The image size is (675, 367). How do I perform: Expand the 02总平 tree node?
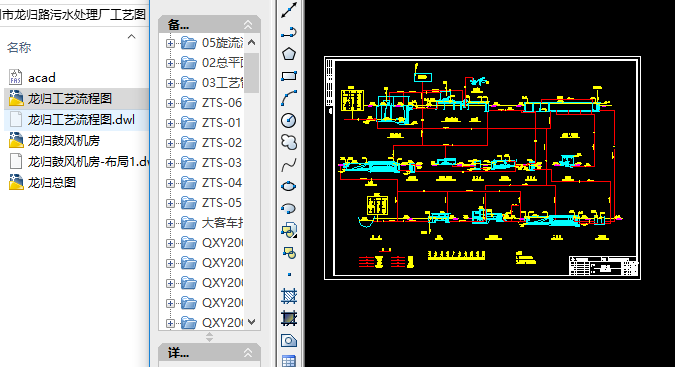pos(170,63)
